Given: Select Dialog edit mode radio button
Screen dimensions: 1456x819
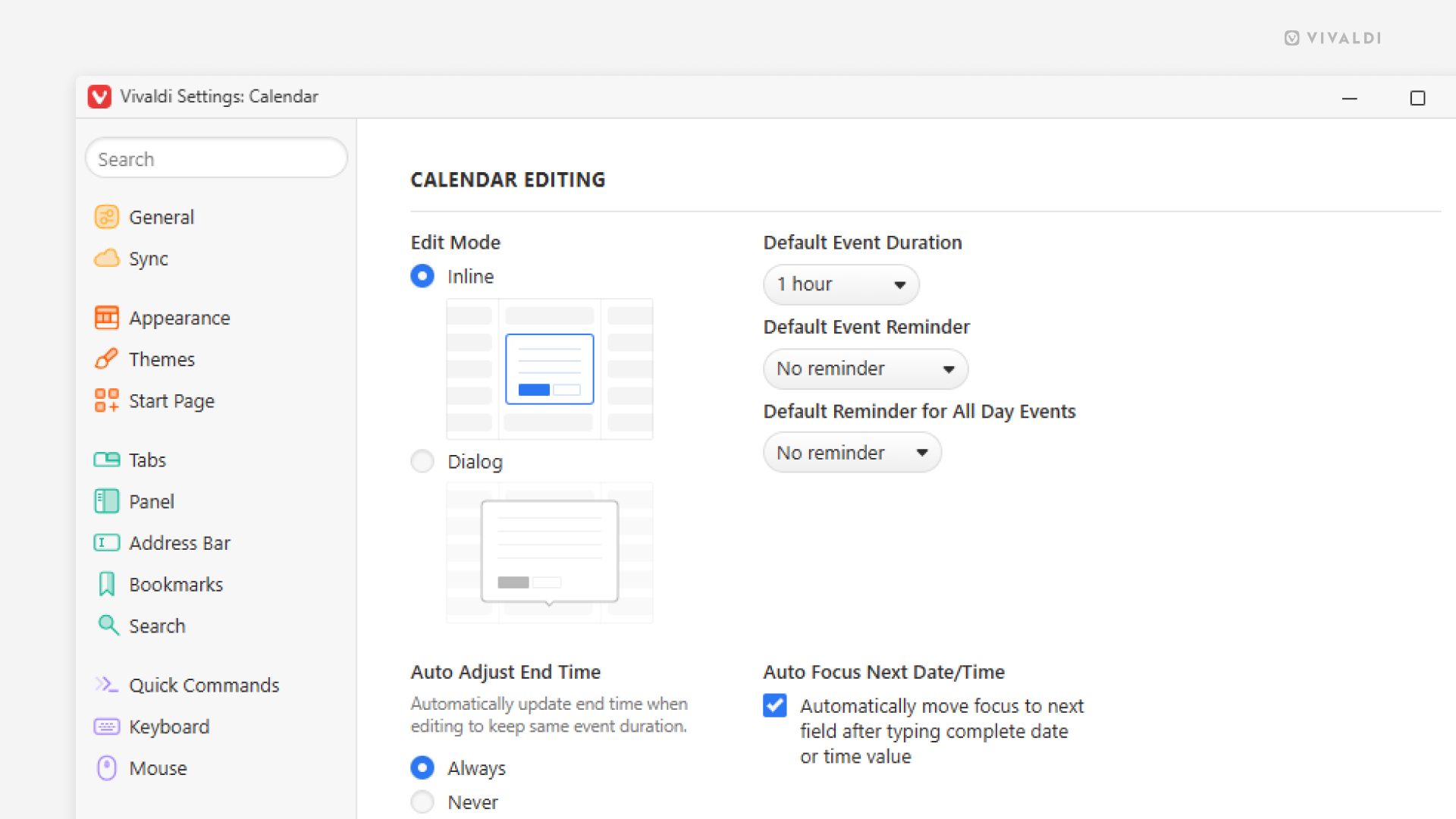Looking at the screenshot, I should tap(422, 461).
